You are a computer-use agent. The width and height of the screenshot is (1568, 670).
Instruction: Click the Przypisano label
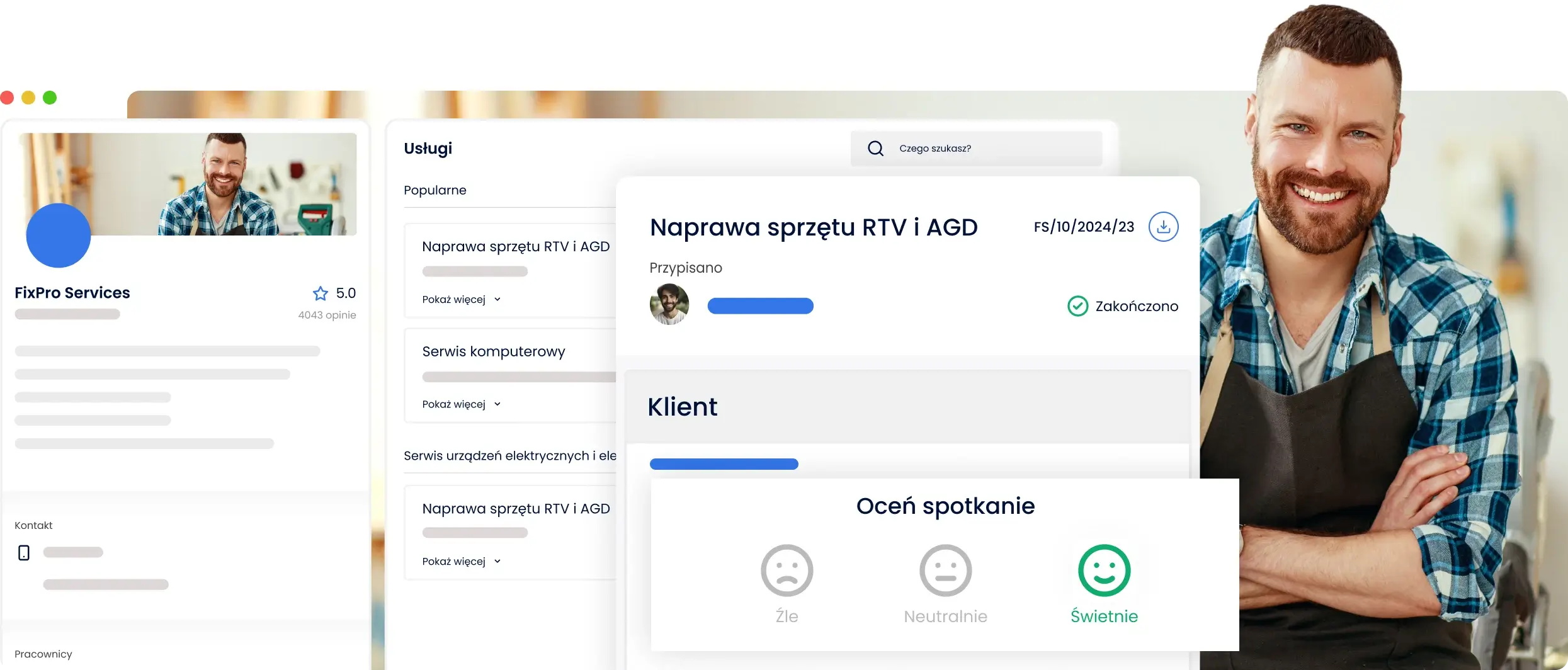(x=686, y=268)
